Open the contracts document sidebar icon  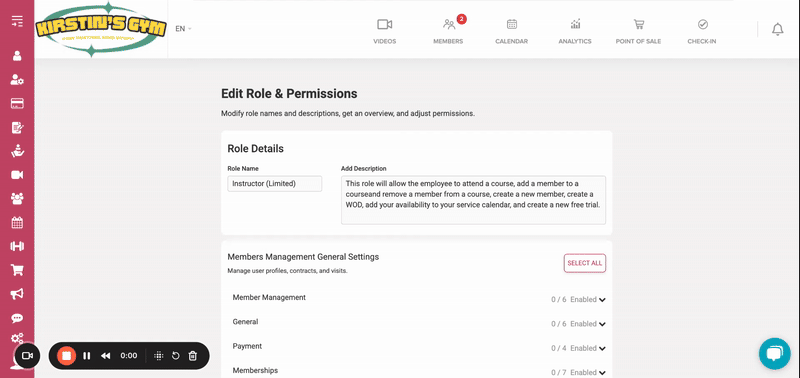tap(17, 127)
